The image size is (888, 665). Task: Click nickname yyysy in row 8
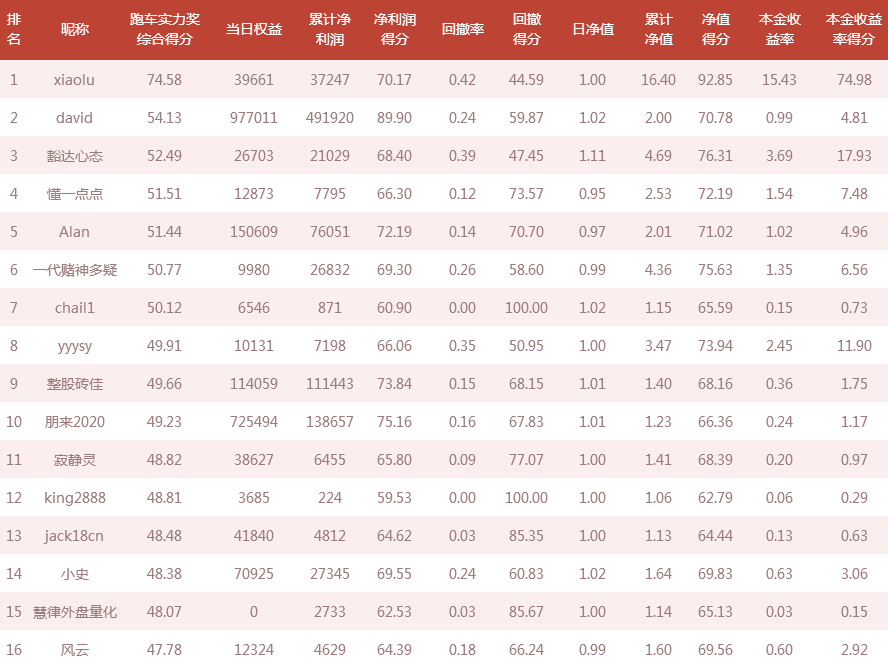[75, 346]
